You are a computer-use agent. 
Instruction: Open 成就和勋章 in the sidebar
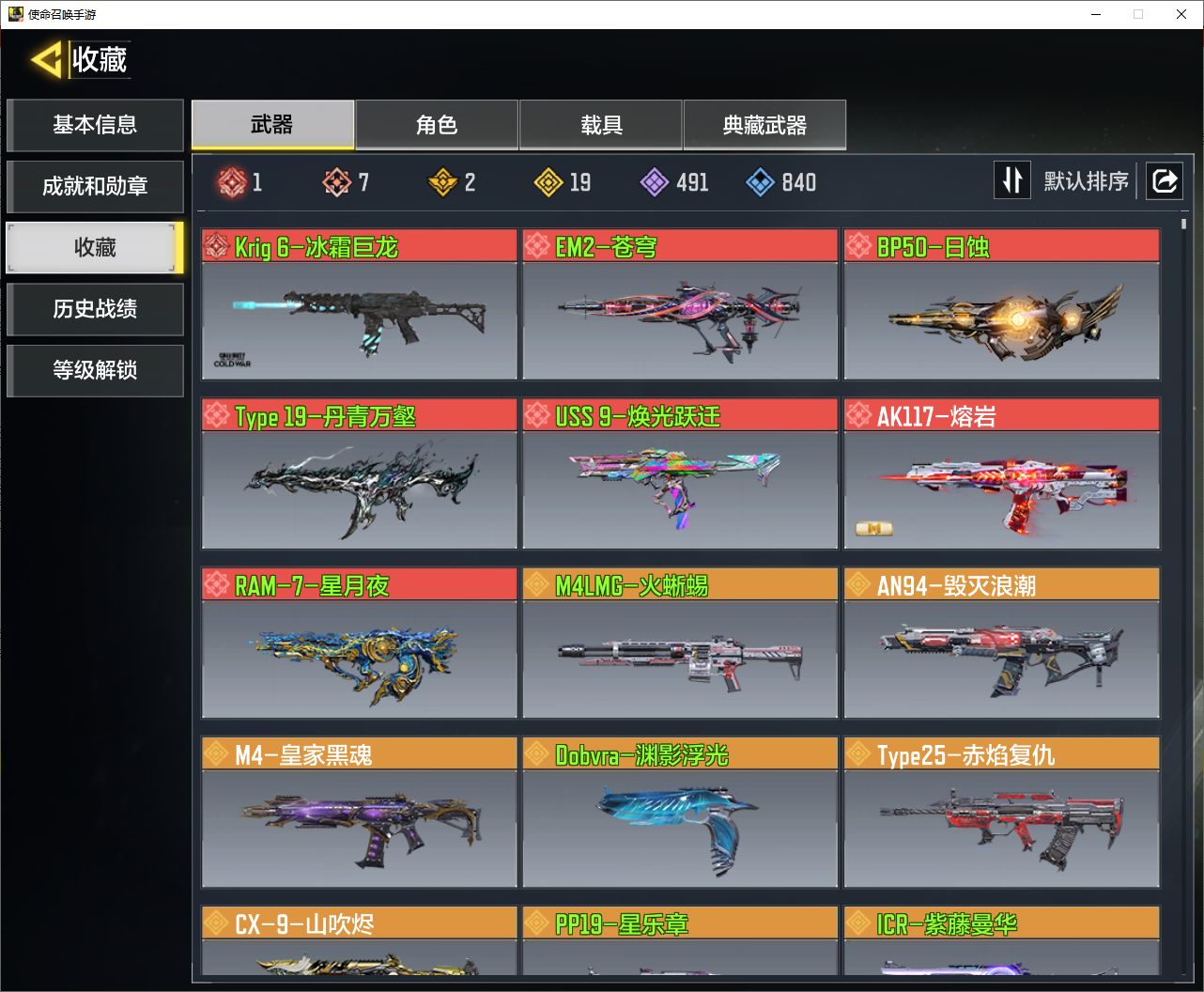coord(95,186)
